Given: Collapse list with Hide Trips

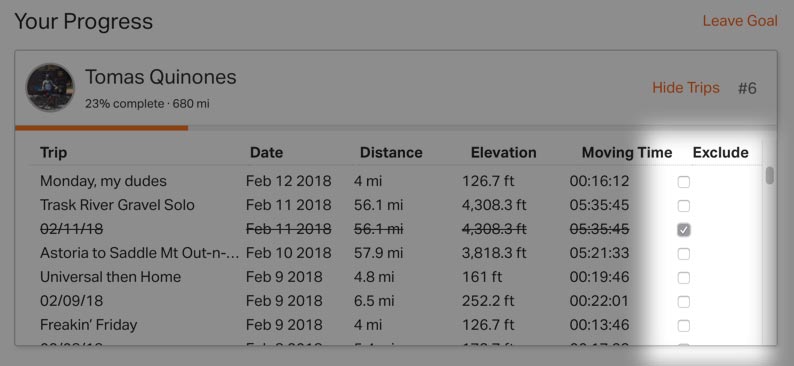Looking at the screenshot, I should click(686, 88).
